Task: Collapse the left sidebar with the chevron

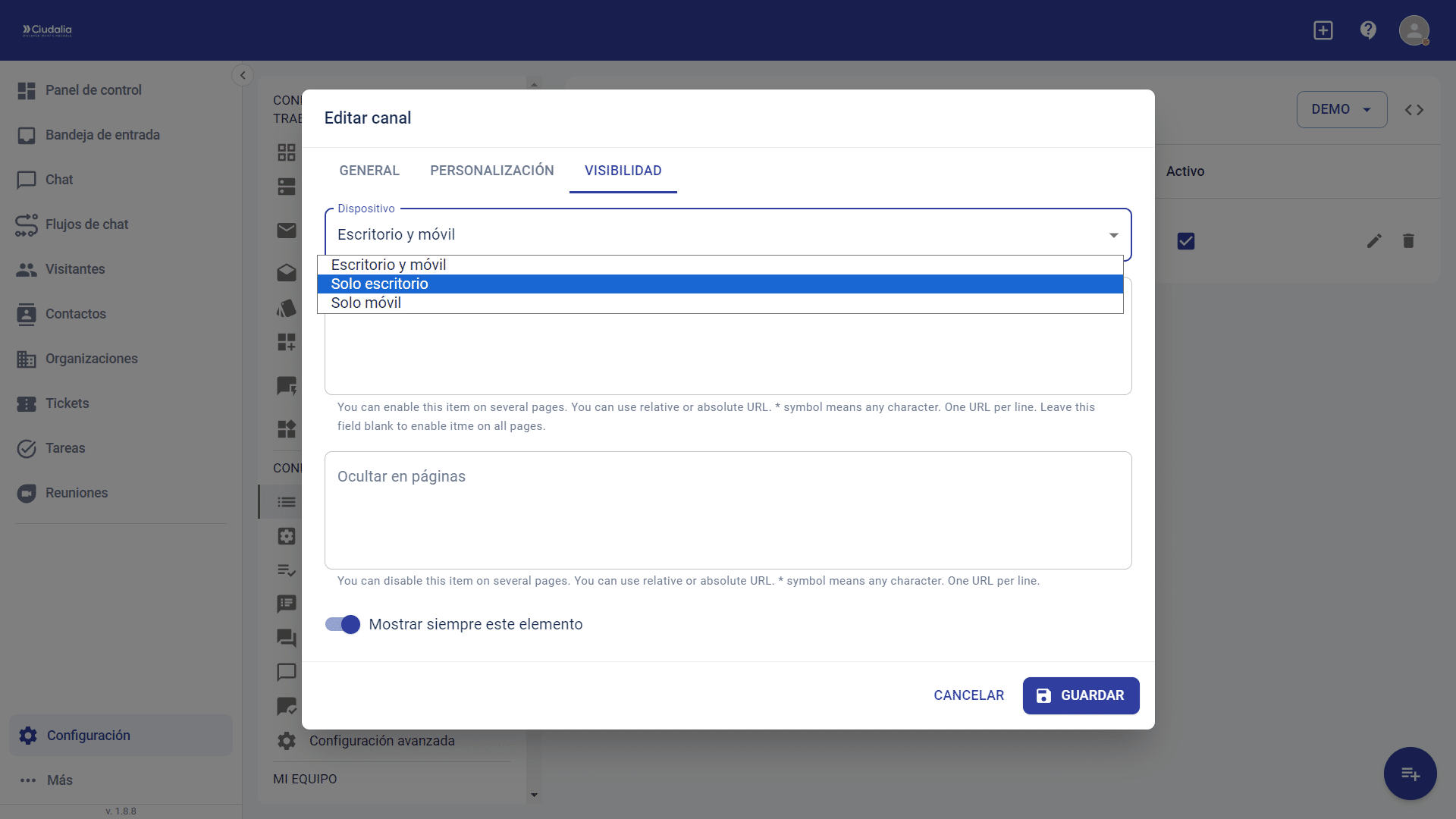Action: point(243,75)
